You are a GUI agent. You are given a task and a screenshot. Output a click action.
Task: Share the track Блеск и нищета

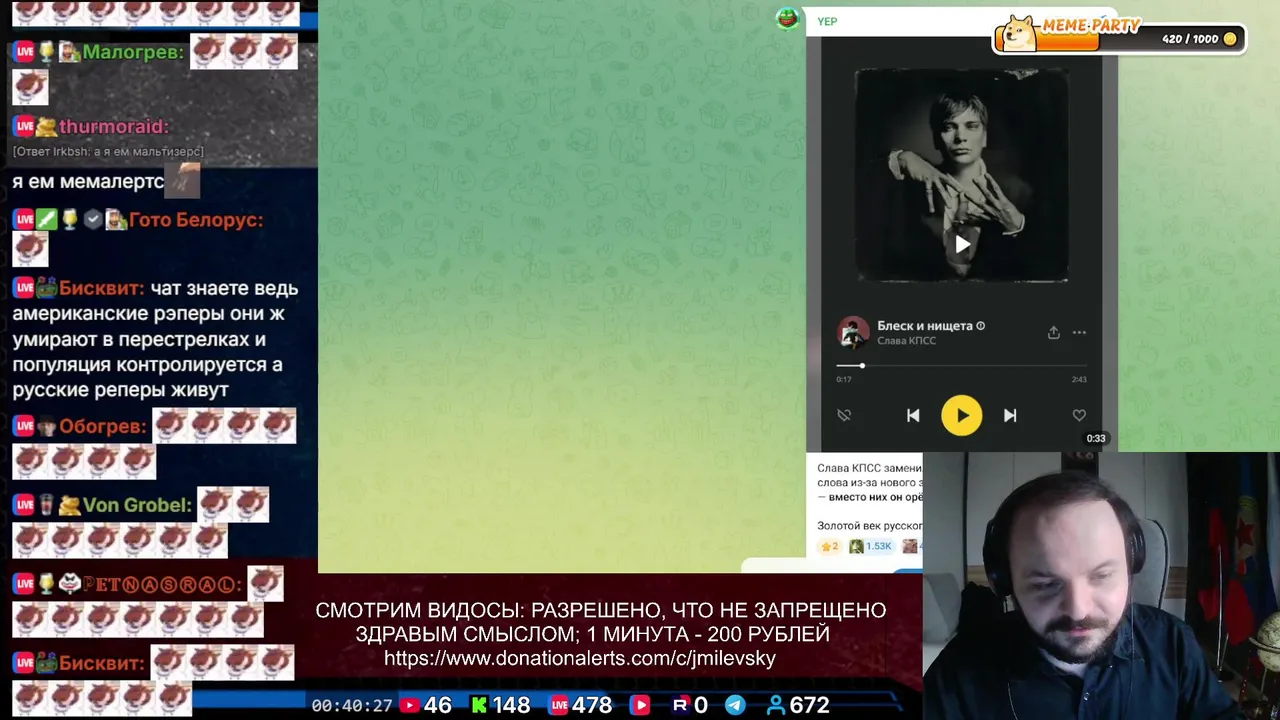click(x=1053, y=332)
